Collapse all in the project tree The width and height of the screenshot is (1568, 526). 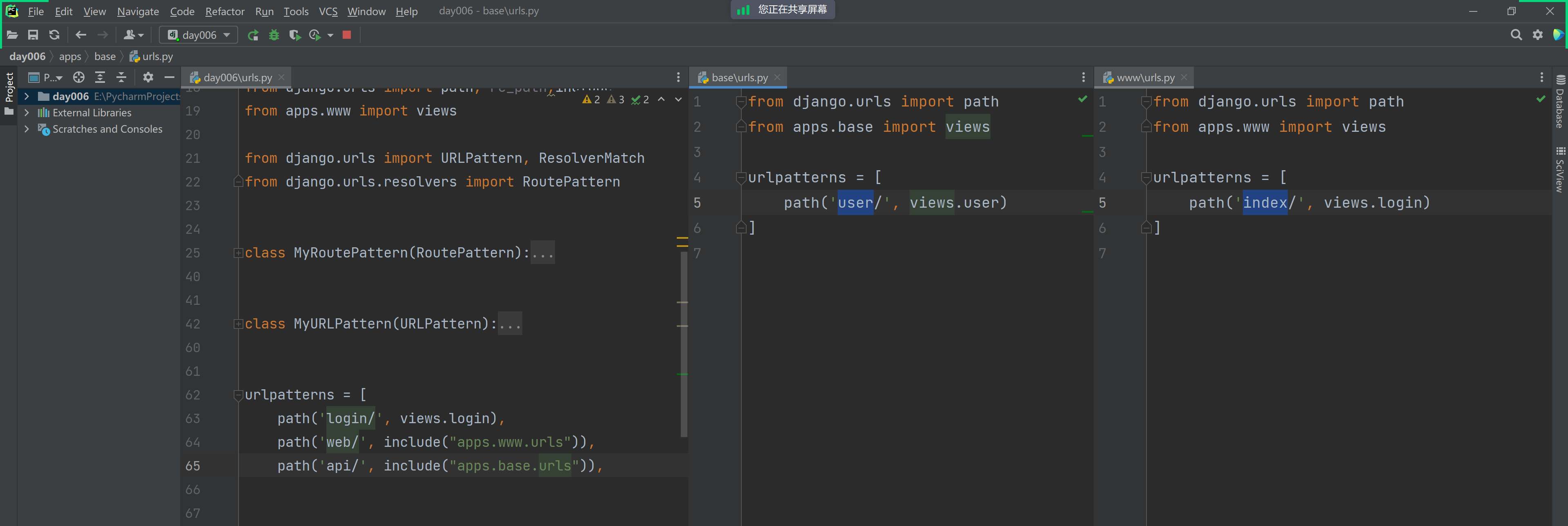click(122, 77)
